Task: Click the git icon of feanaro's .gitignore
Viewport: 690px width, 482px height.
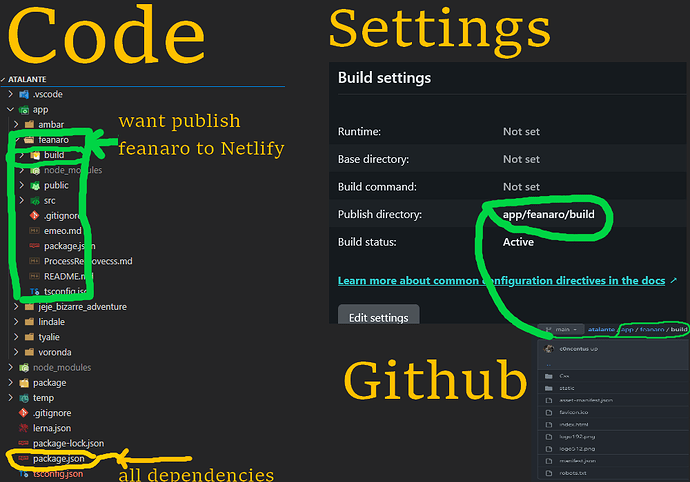Action: pyautogui.click(x=34, y=216)
